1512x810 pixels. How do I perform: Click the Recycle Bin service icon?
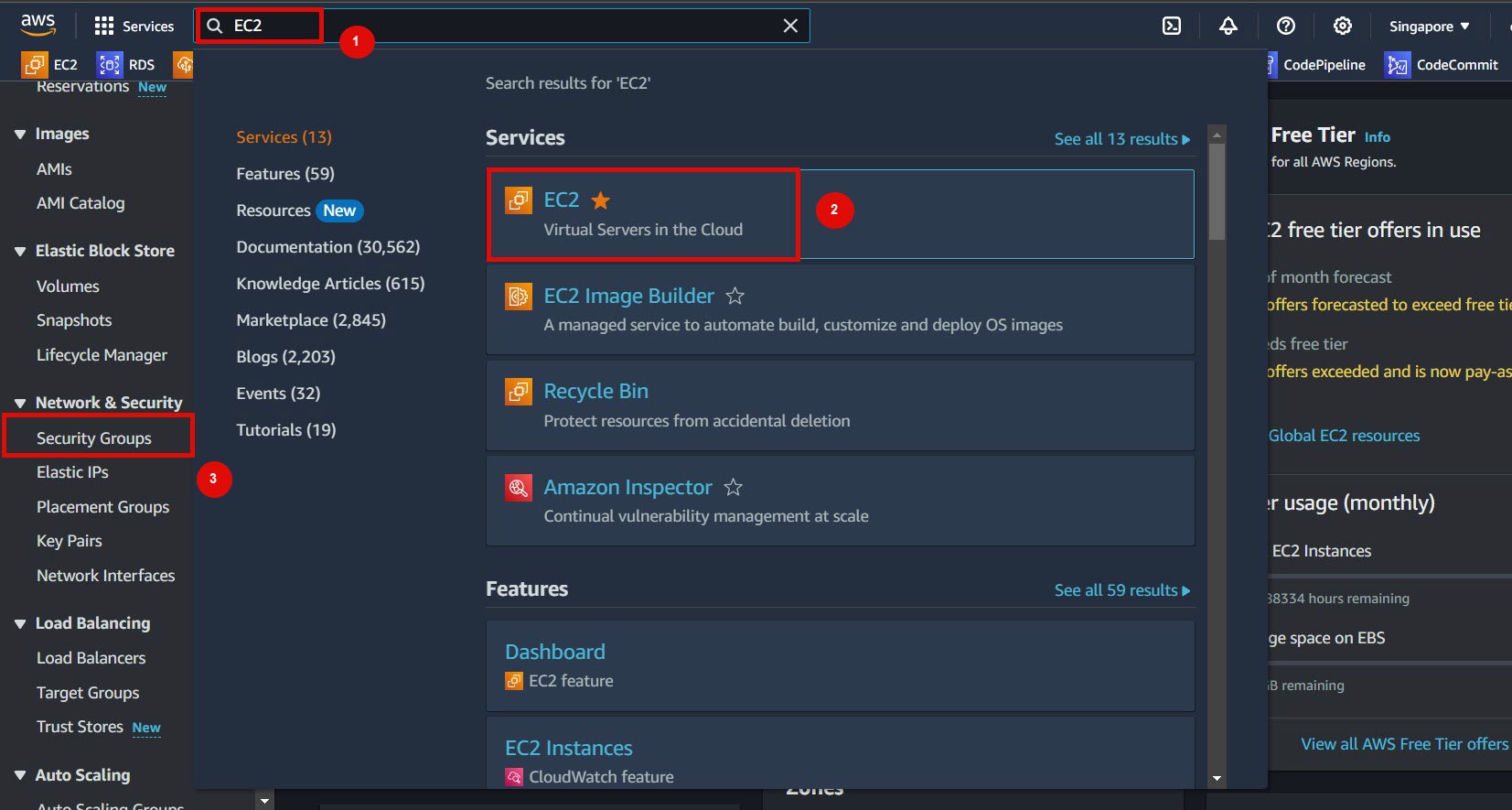[x=519, y=392]
